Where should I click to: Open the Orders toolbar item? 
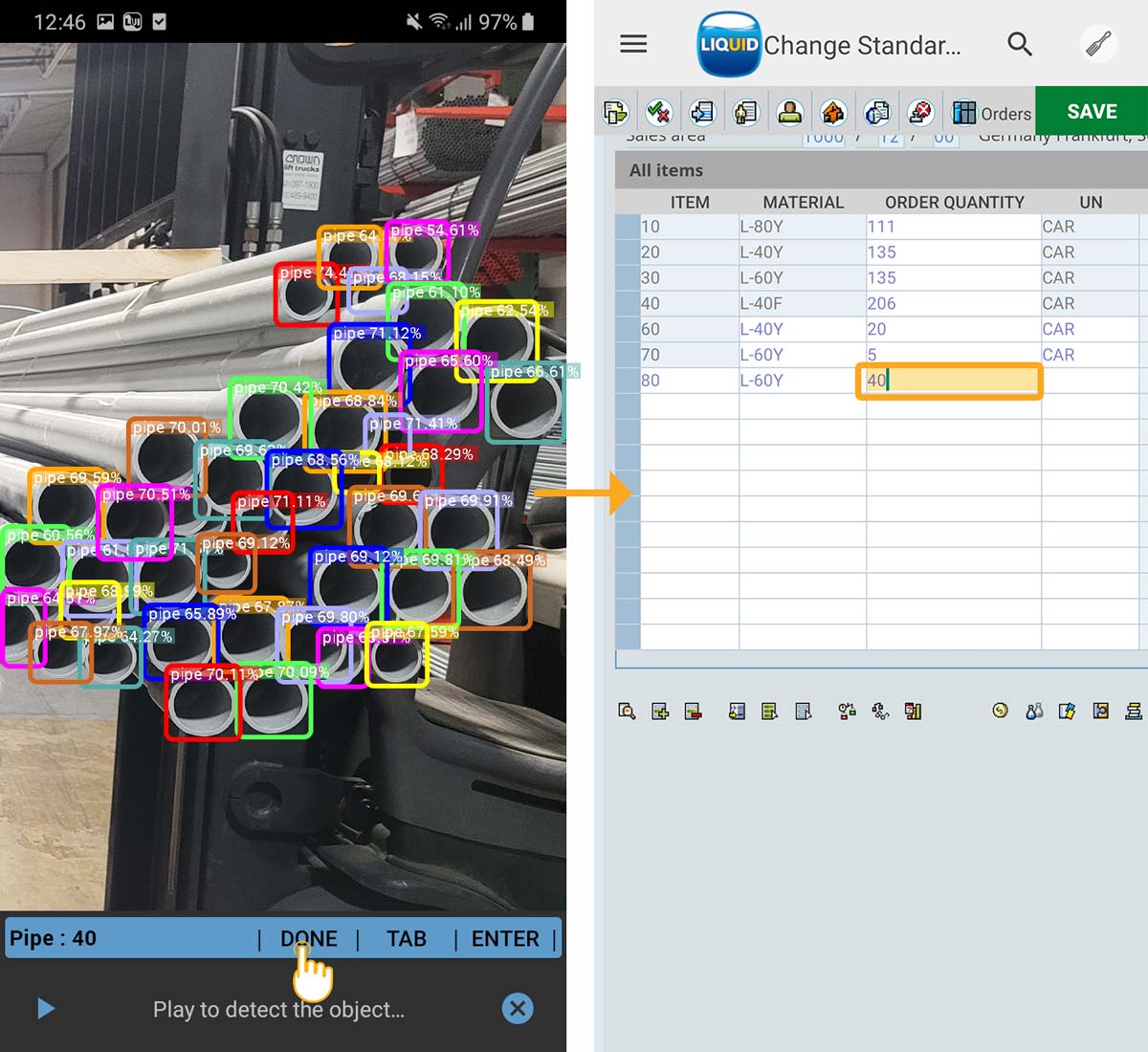pyautogui.click(x=992, y=114)
